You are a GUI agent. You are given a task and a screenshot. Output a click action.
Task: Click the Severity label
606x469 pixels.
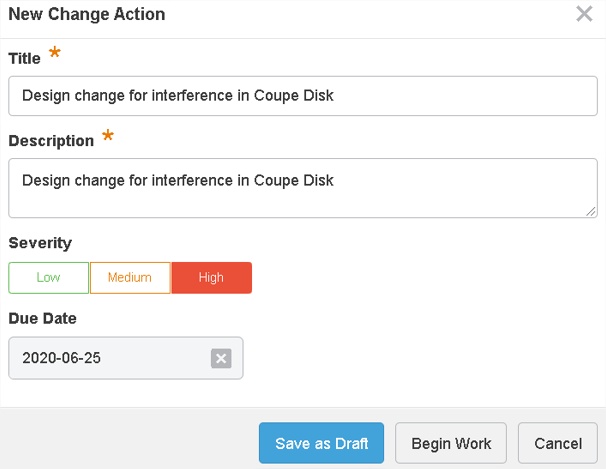[40, 243]
